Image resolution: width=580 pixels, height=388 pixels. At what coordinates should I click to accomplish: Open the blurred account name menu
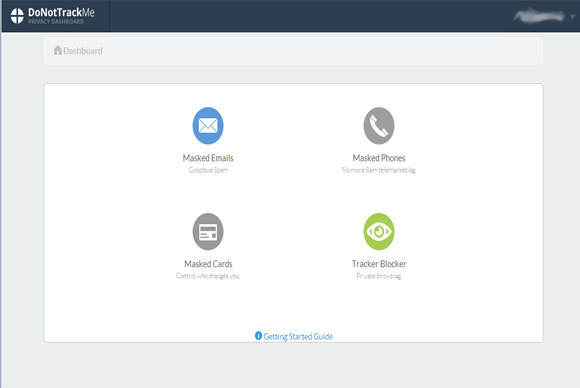(x=539, y=16)
